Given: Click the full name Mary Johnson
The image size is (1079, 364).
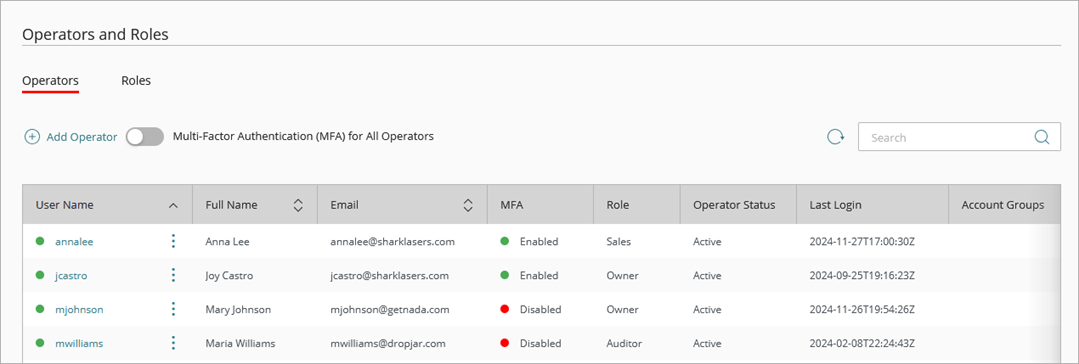Looking at the screenshot, I should tap(238, 309).
